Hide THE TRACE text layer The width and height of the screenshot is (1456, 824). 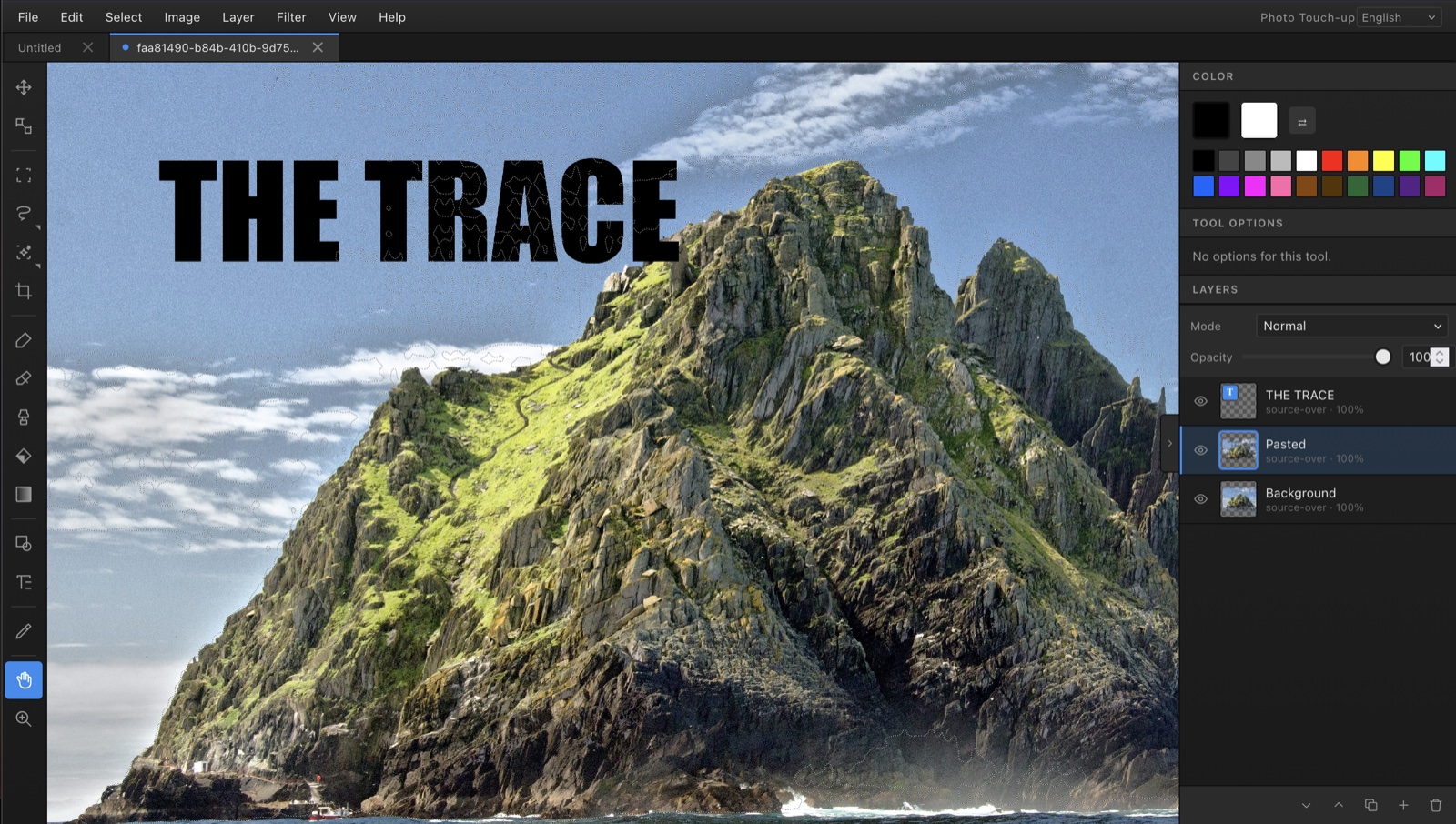tap(1200, 401)
